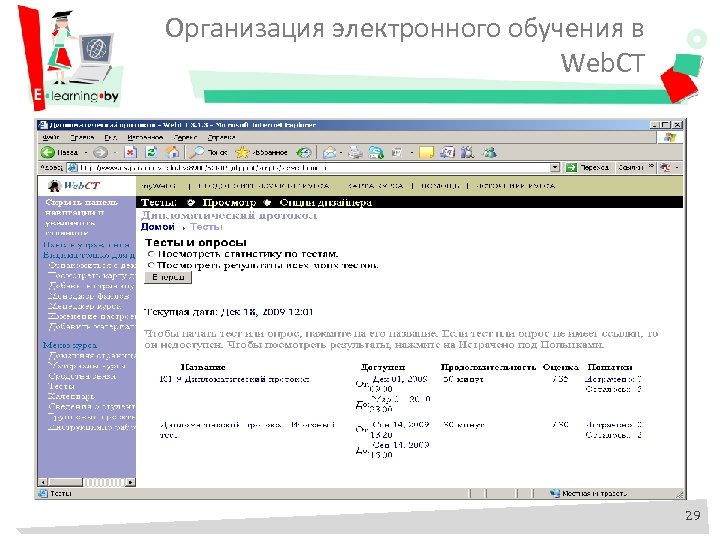720x540 pixels.
Task: Click the green Back arrow toolbar icon
Action: (47, 152)
